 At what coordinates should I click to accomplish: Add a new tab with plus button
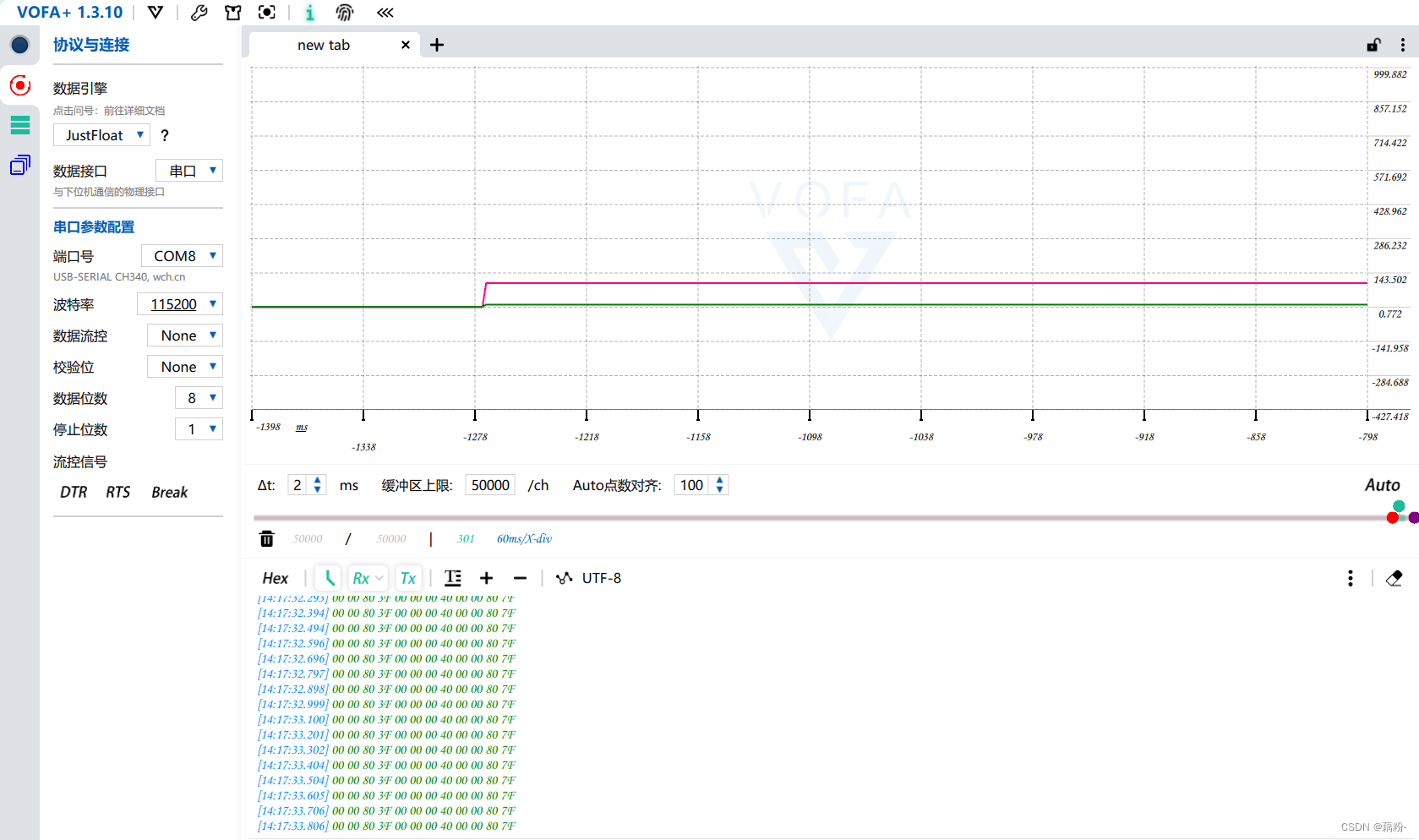coord(437,45)
